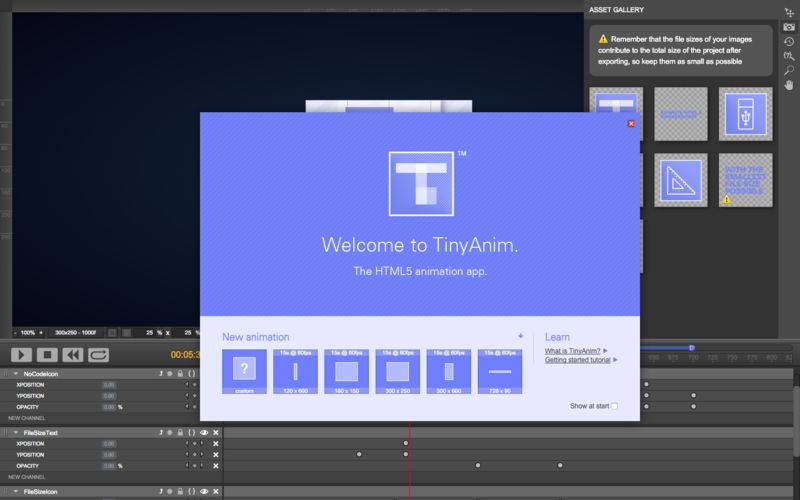The image size is (800, 500).
Task: Remove FileSizeText OPACITY channel
Action: coord(216,466)
